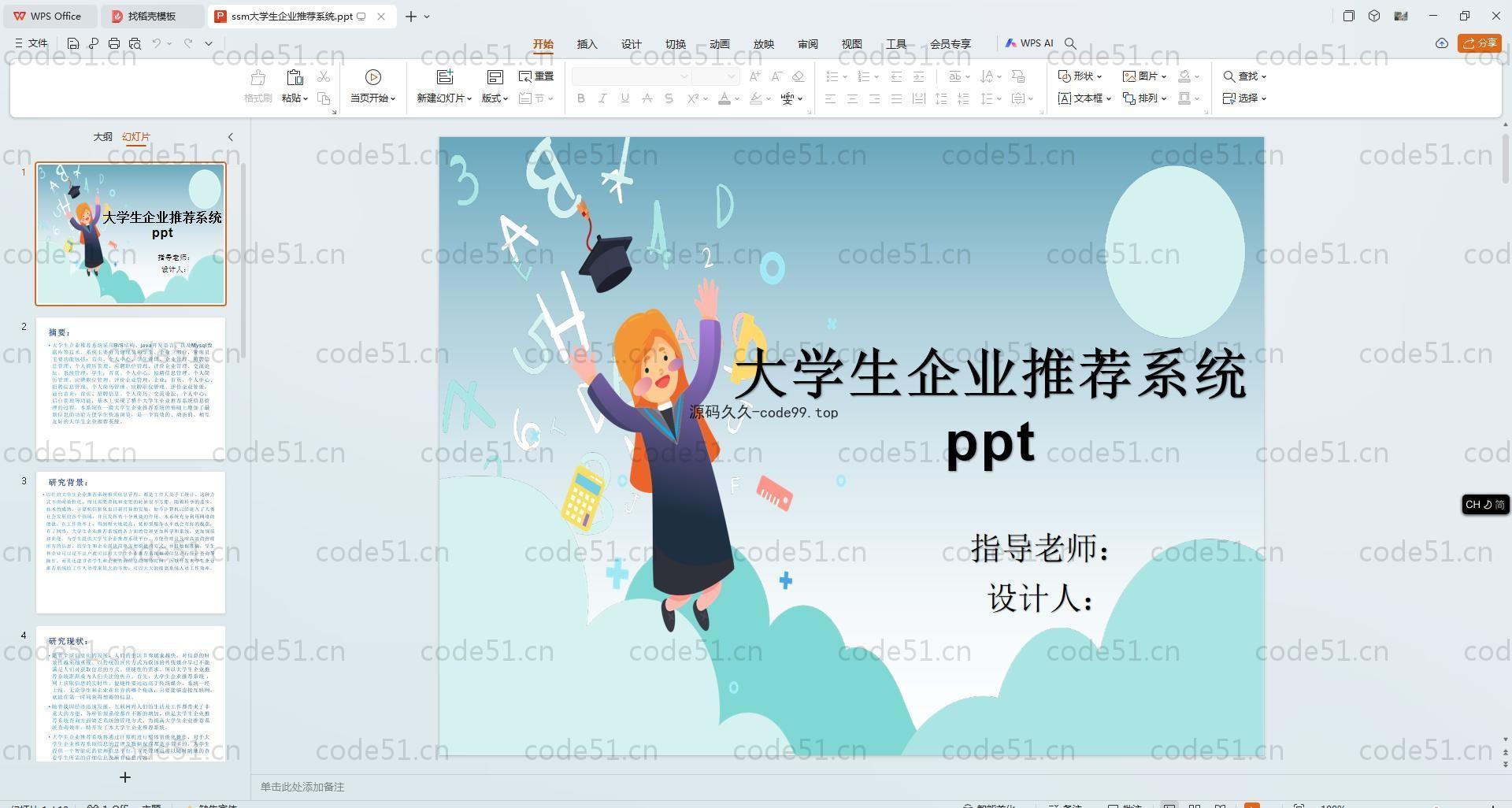1512x808 pixels.
Task: Switch to the 切换 (Transitions) tab
Action: 676,44
